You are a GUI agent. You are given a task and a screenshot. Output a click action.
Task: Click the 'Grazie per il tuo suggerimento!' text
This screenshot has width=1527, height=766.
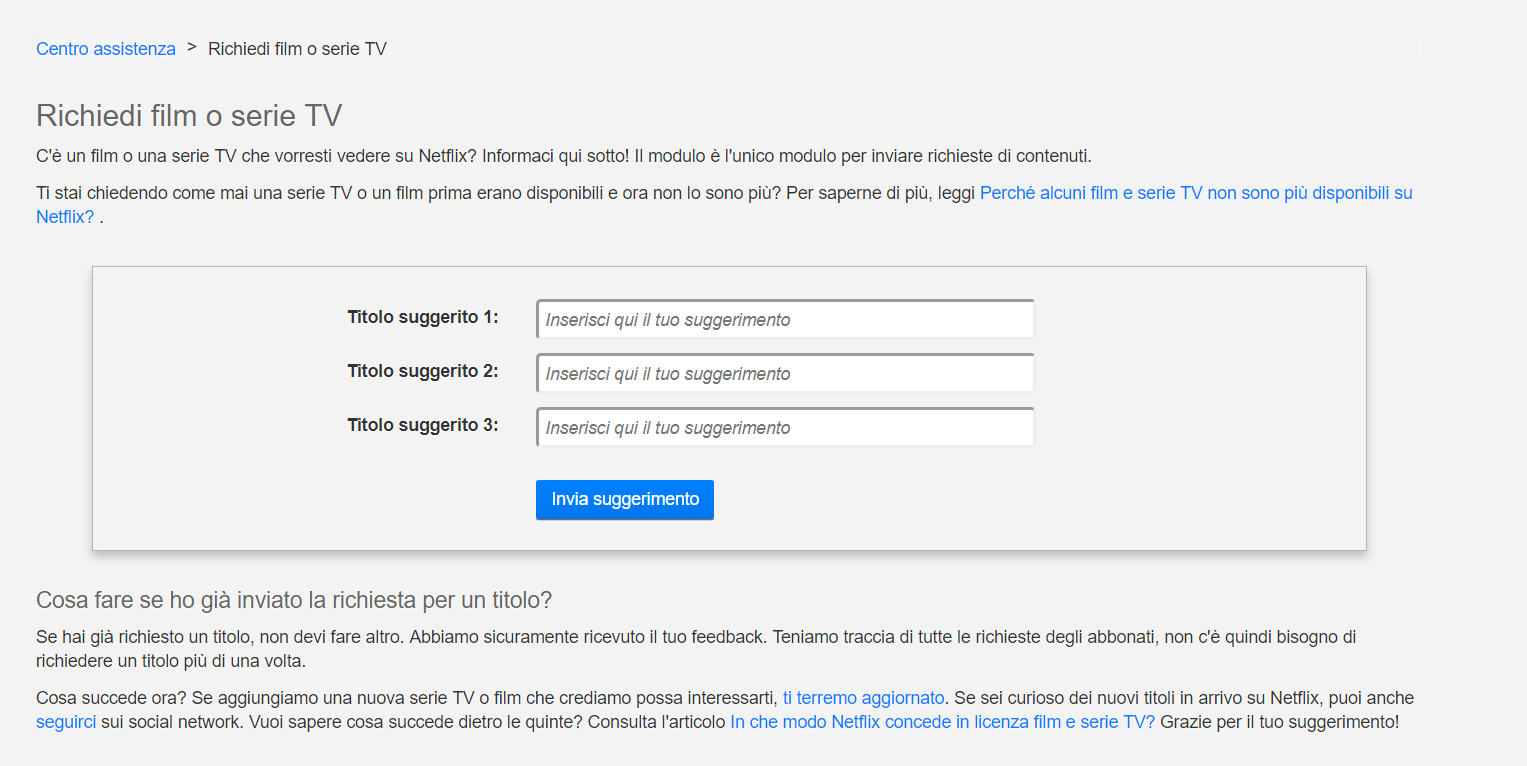[1280, 722]
